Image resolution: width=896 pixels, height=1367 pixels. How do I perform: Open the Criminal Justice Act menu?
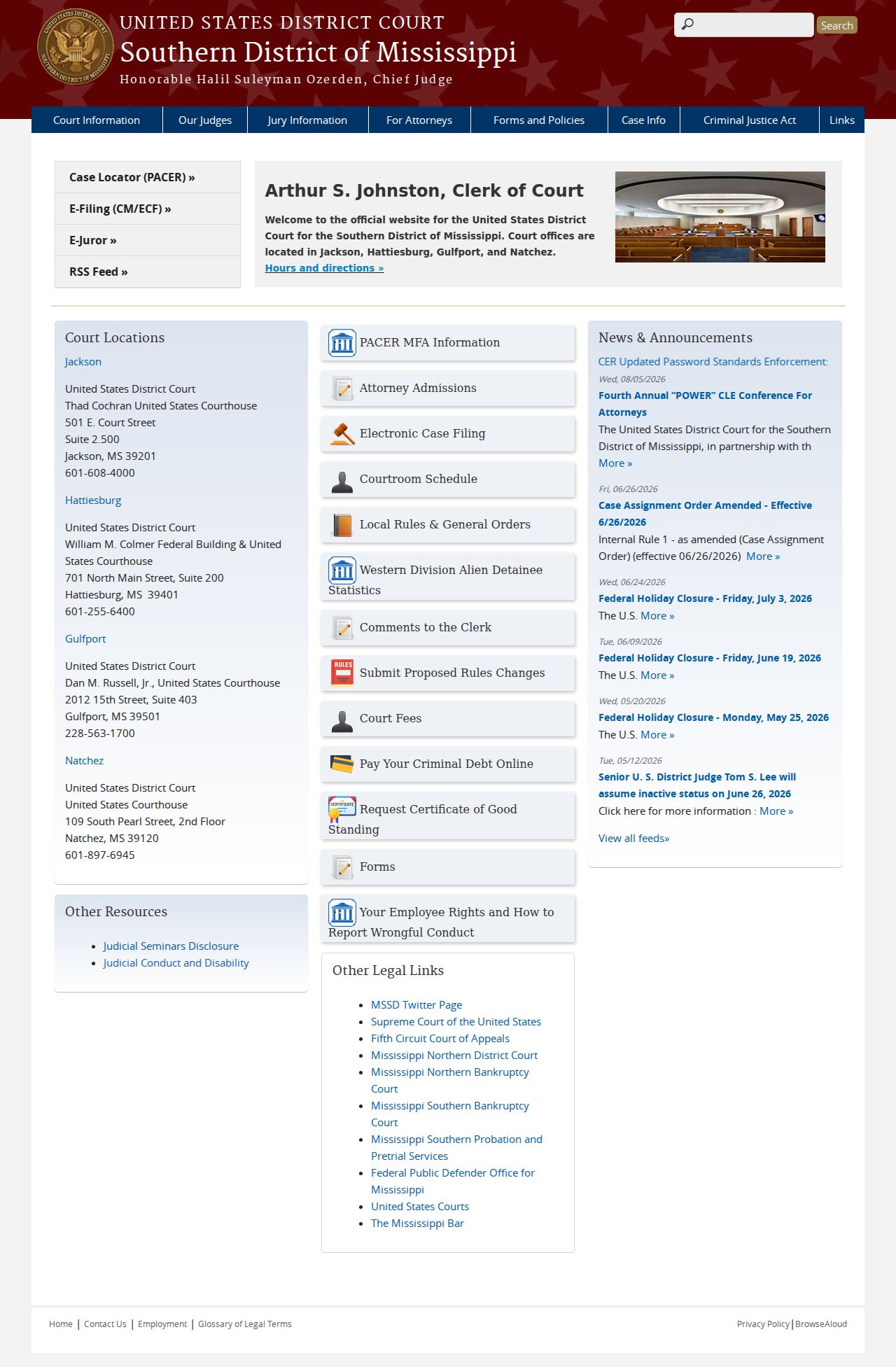(x=750, y=120)
